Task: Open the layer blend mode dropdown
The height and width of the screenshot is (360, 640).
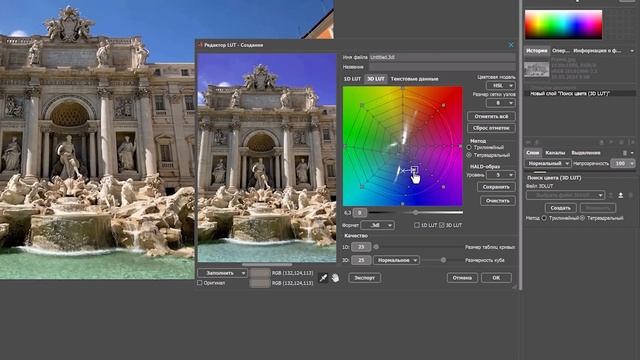Action: point(548,163)
